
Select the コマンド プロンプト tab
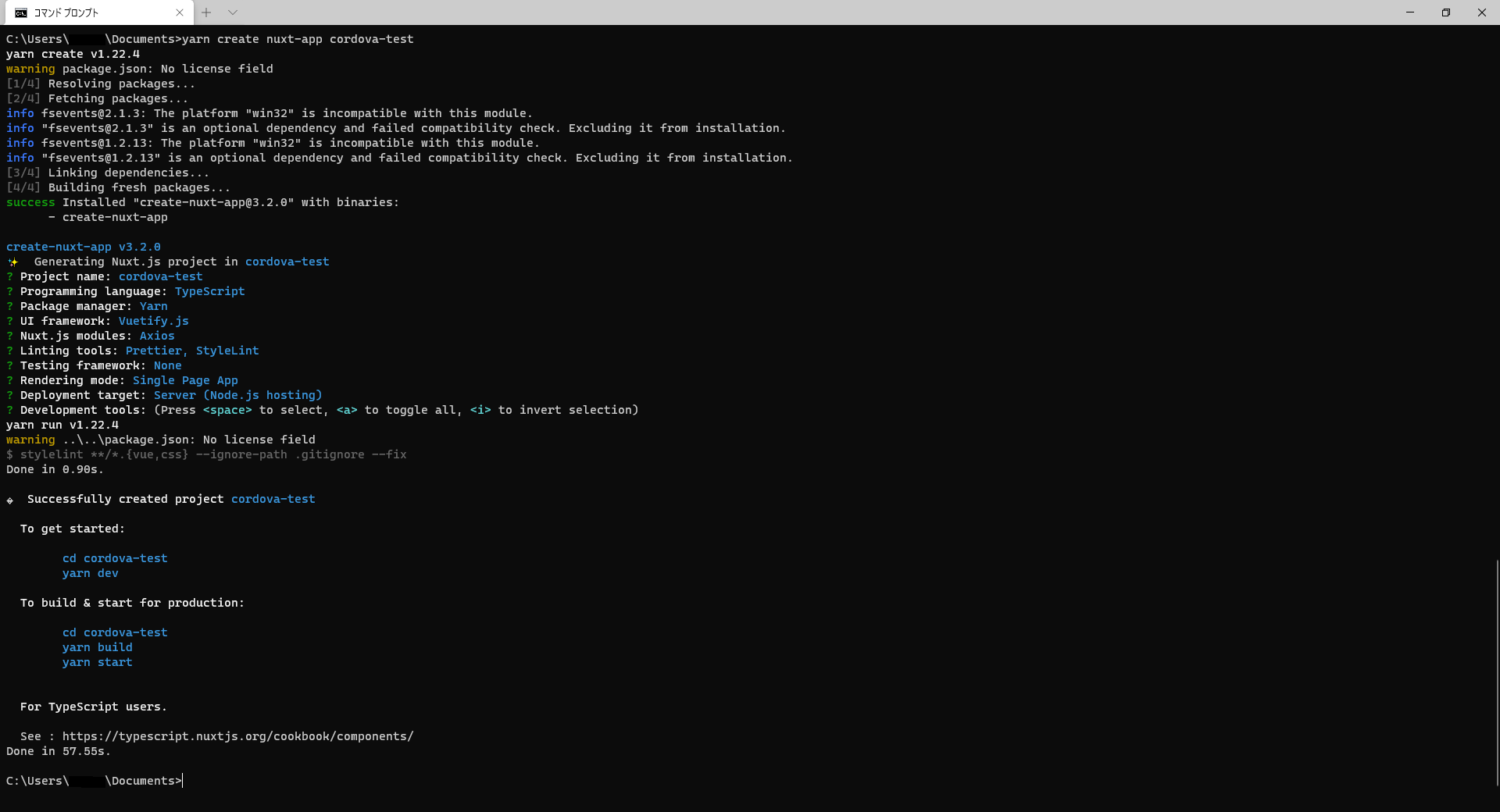click(x=98, y=12)
